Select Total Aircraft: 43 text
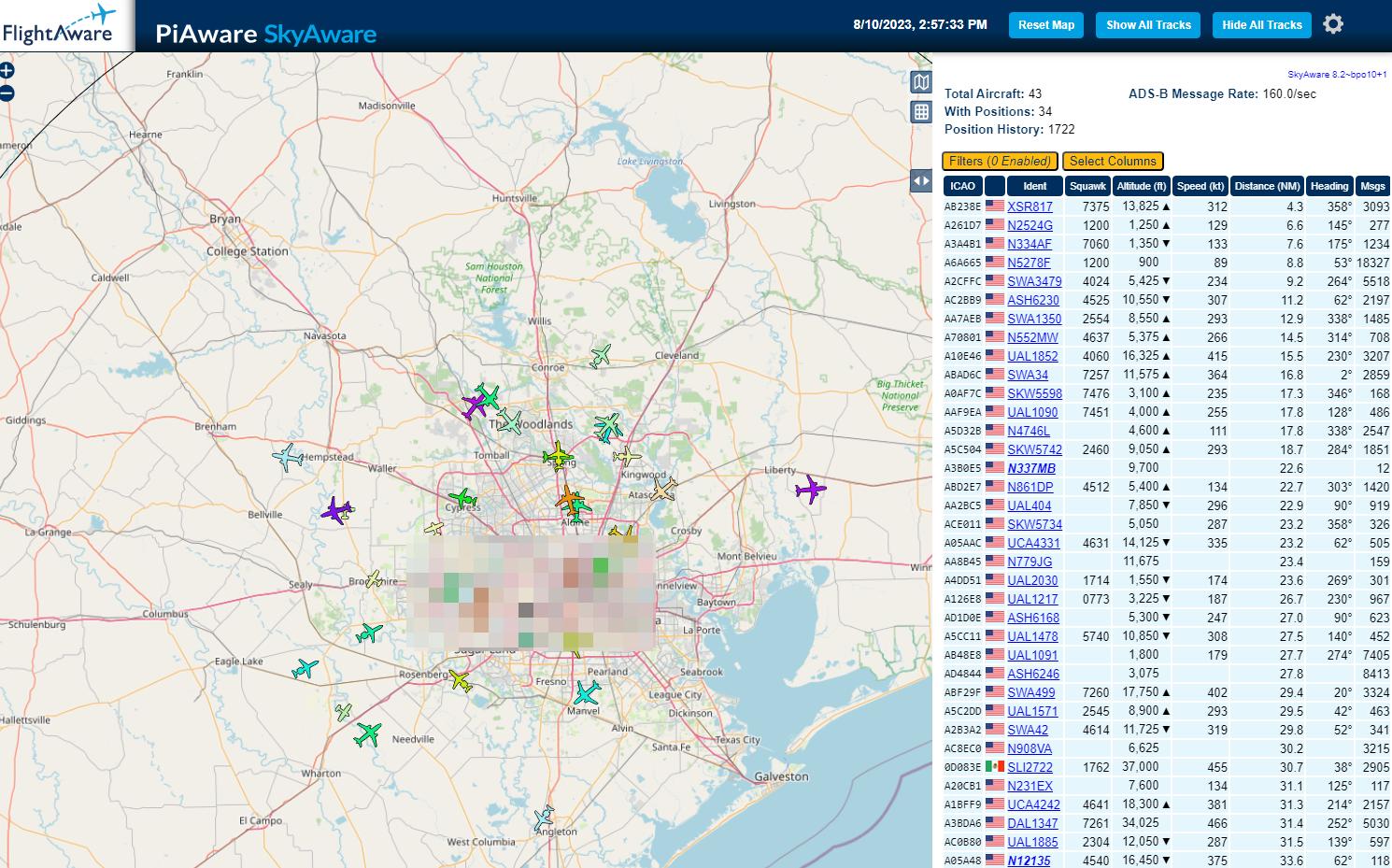Viewport: 1392px width, 868px height. click(x=993, y=93)
